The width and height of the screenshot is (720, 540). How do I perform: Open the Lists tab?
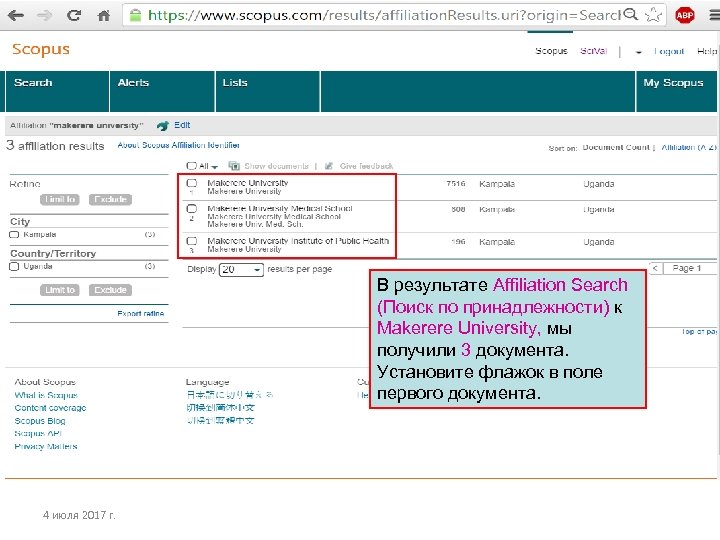tap(268, 91)
